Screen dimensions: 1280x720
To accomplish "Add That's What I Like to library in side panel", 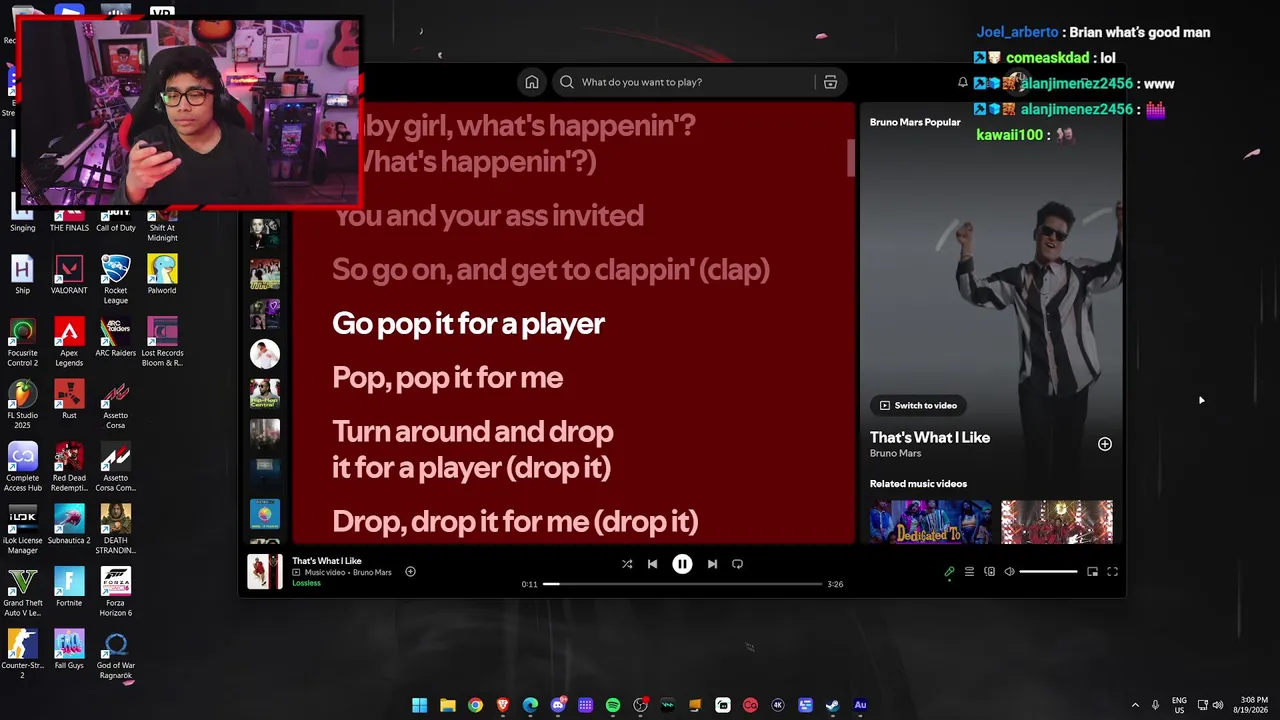I will [1105, 444].
